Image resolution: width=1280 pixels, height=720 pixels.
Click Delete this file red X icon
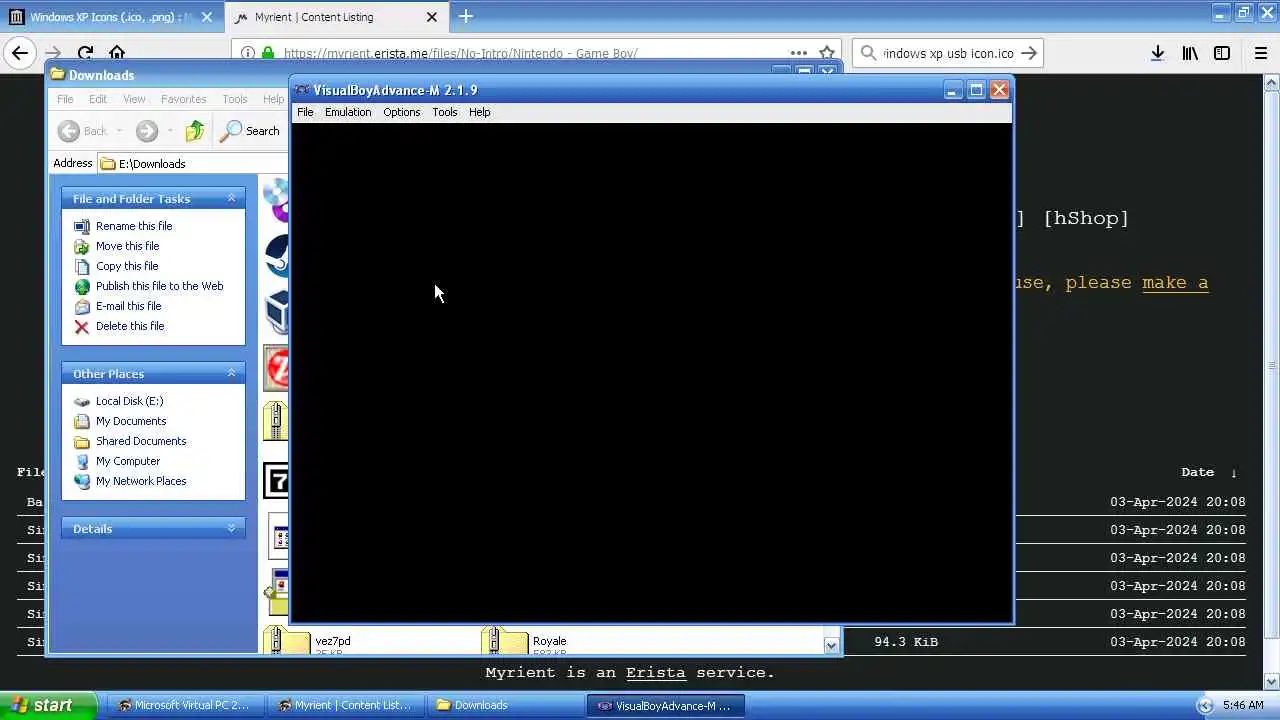pos(82,326)
